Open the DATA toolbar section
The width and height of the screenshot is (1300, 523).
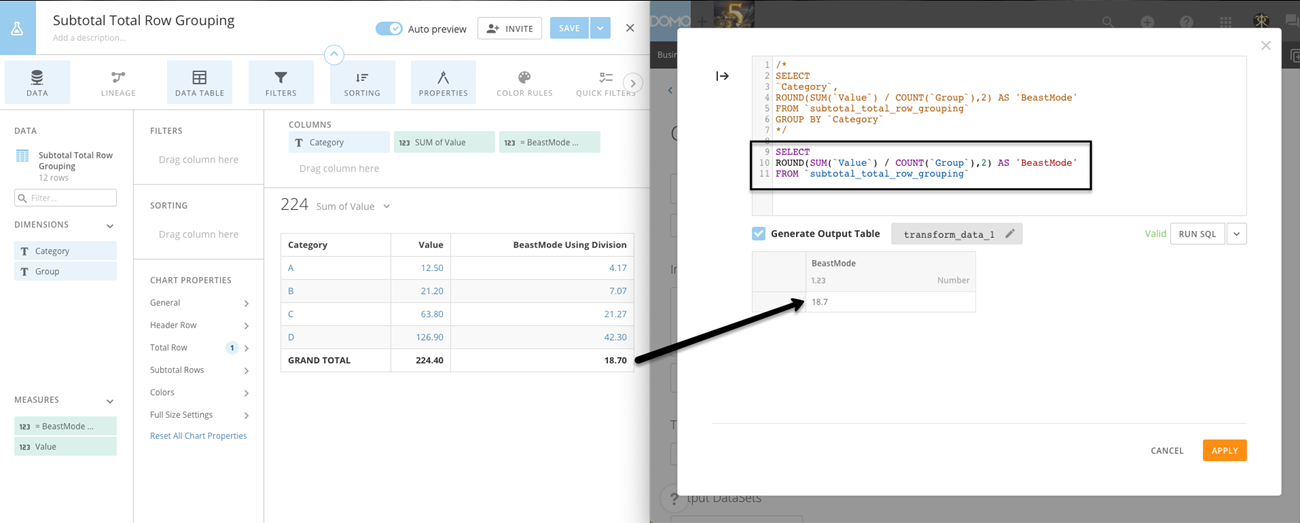37,82
